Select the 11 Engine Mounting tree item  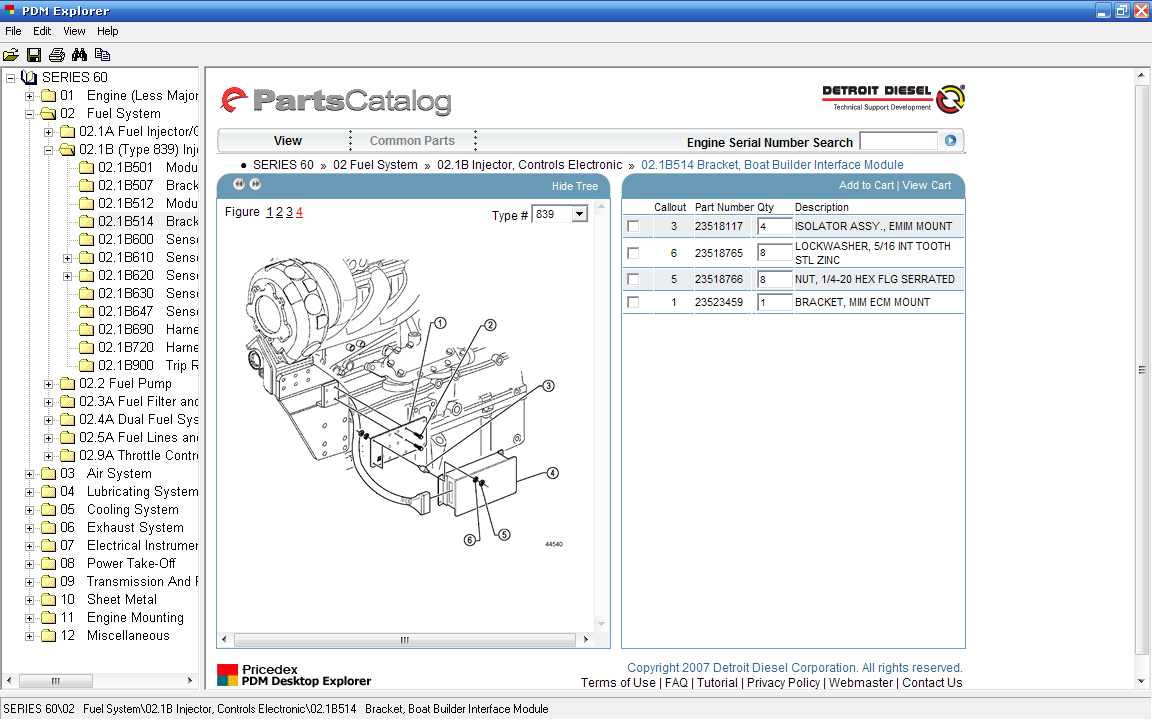122,618
